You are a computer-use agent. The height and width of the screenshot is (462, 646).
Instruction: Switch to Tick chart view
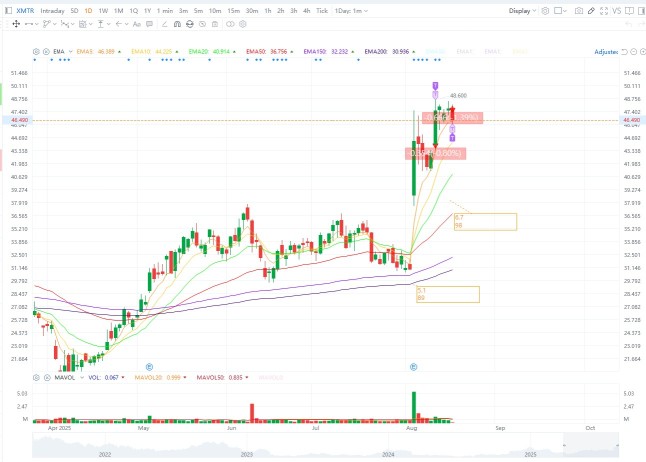click(322, 11)
